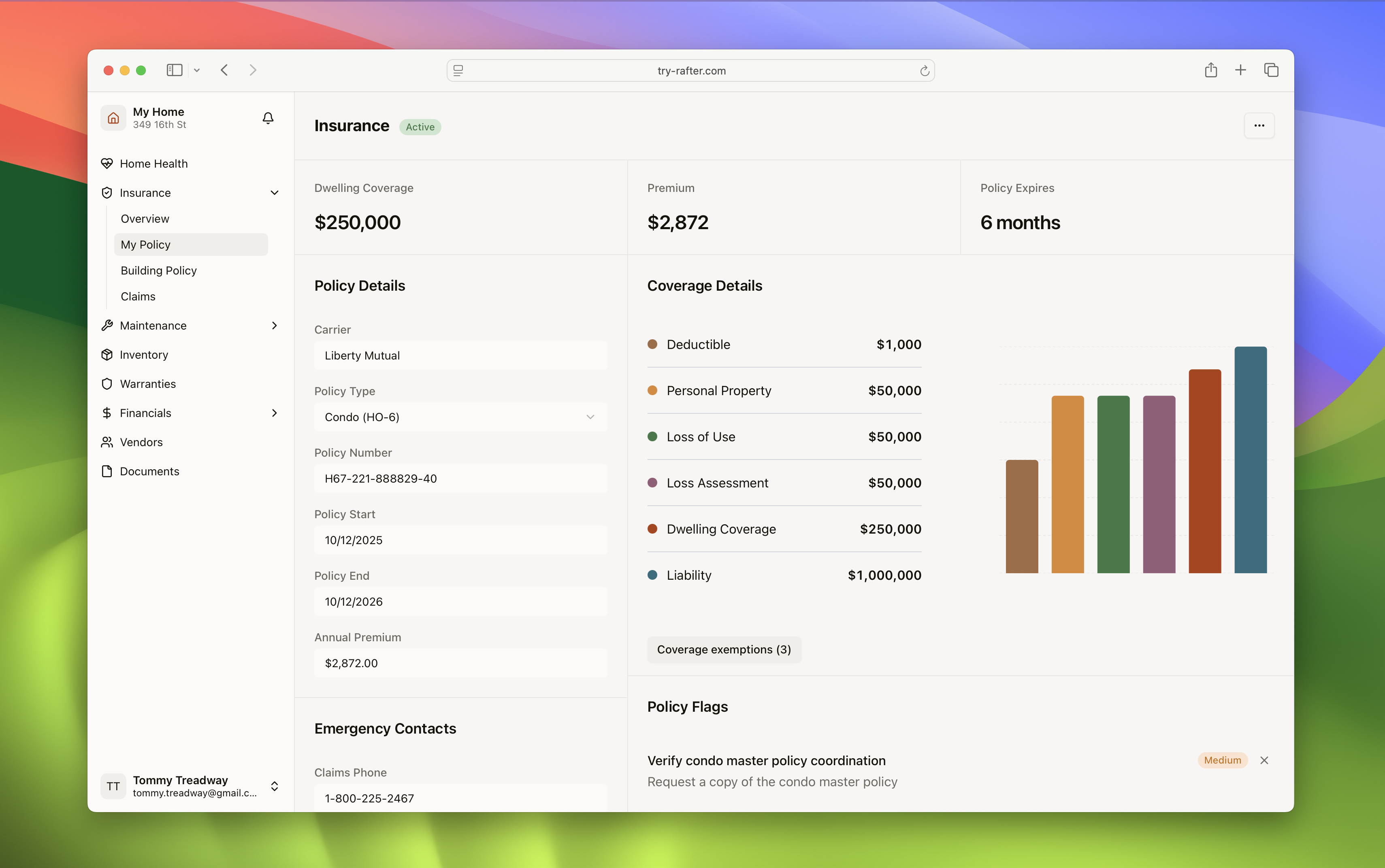Expand the Maintenance section chevron
Image resolution: width=1385 pixels, height=868 pixels.
[x=275, y=325]
